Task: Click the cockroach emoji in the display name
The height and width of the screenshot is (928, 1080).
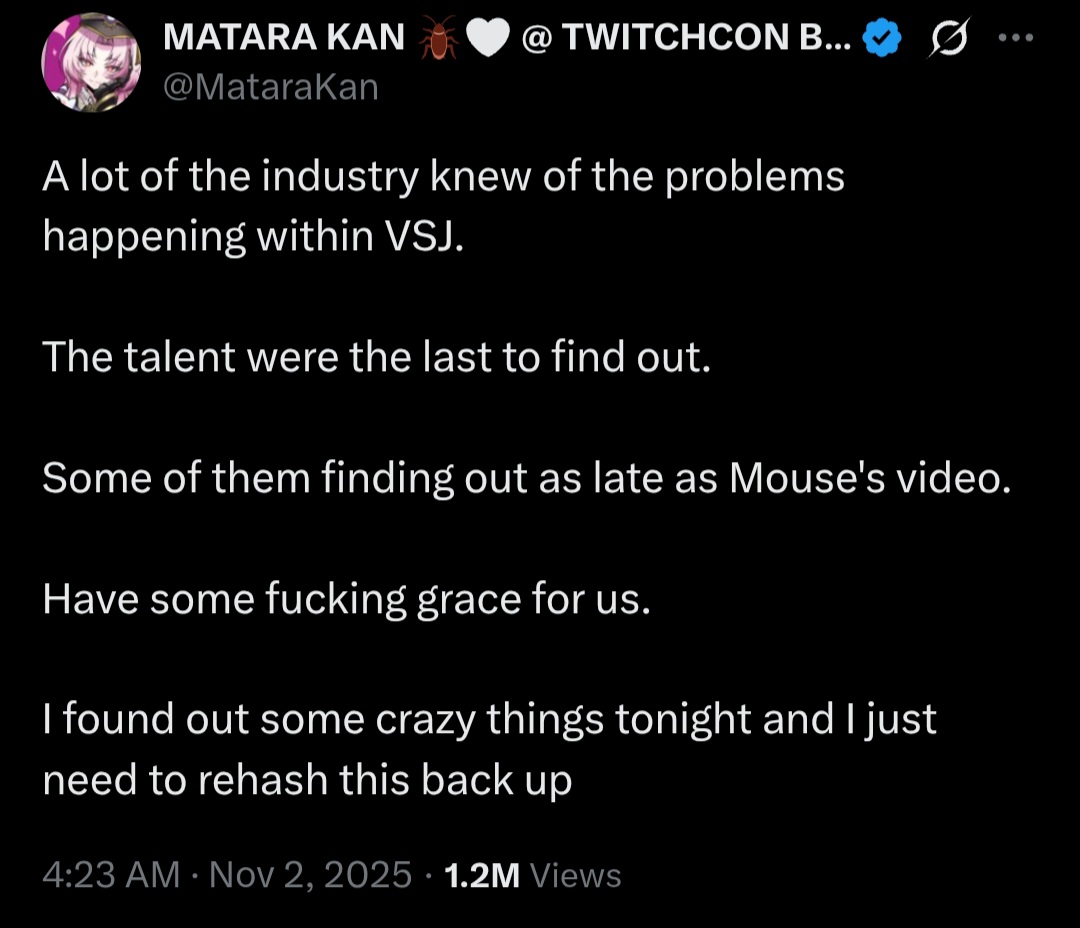Action: tap(436, 39)
